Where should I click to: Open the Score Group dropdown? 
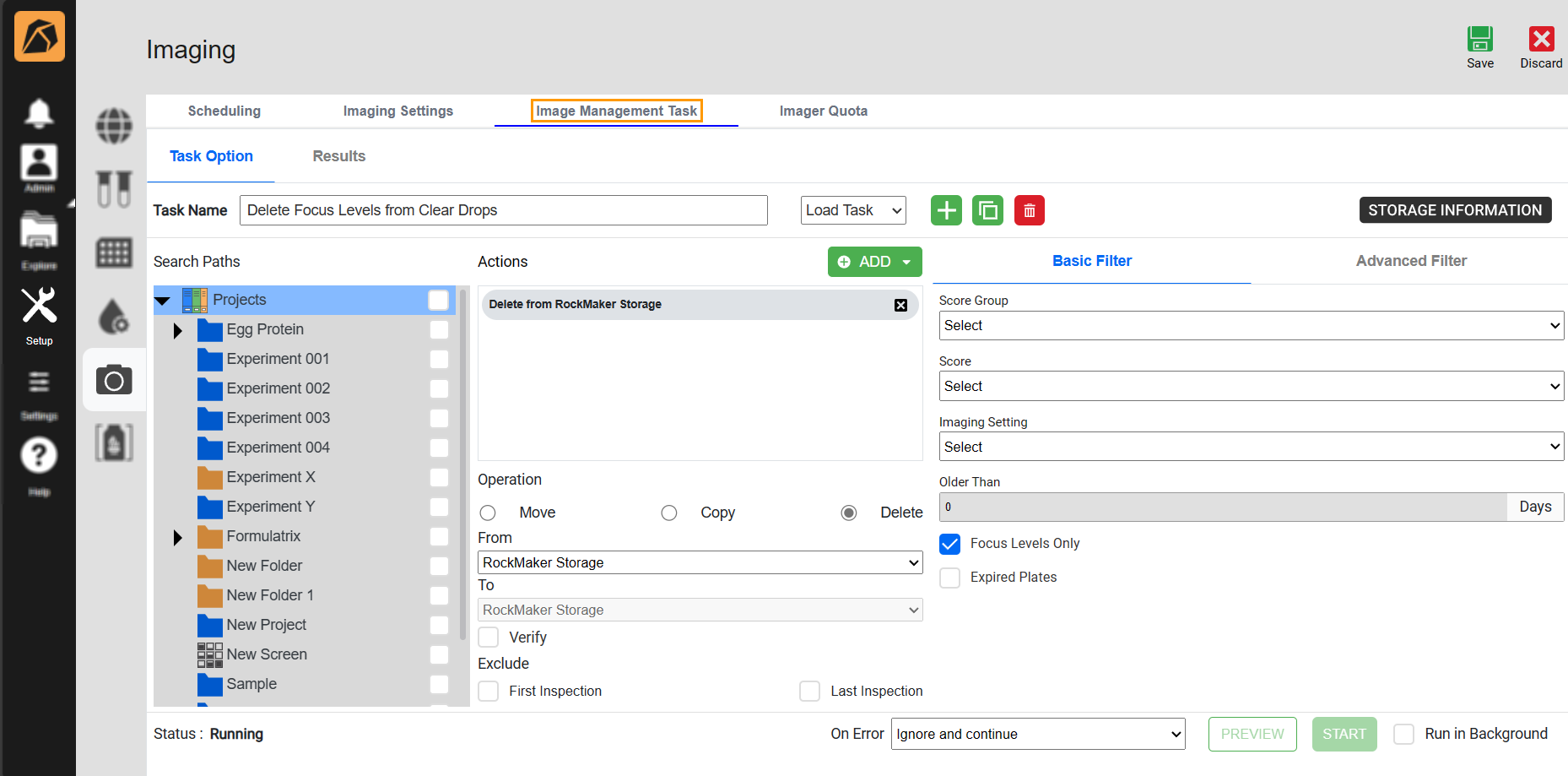point(1251,326)
